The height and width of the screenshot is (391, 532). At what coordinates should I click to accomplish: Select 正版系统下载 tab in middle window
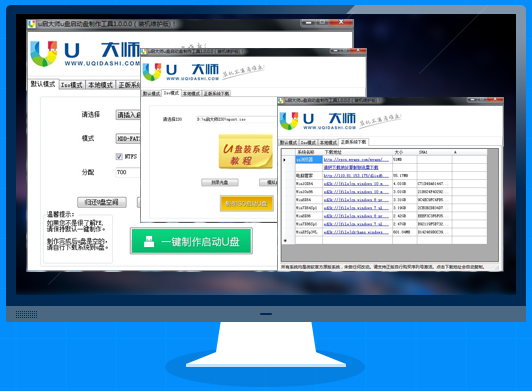216,93
